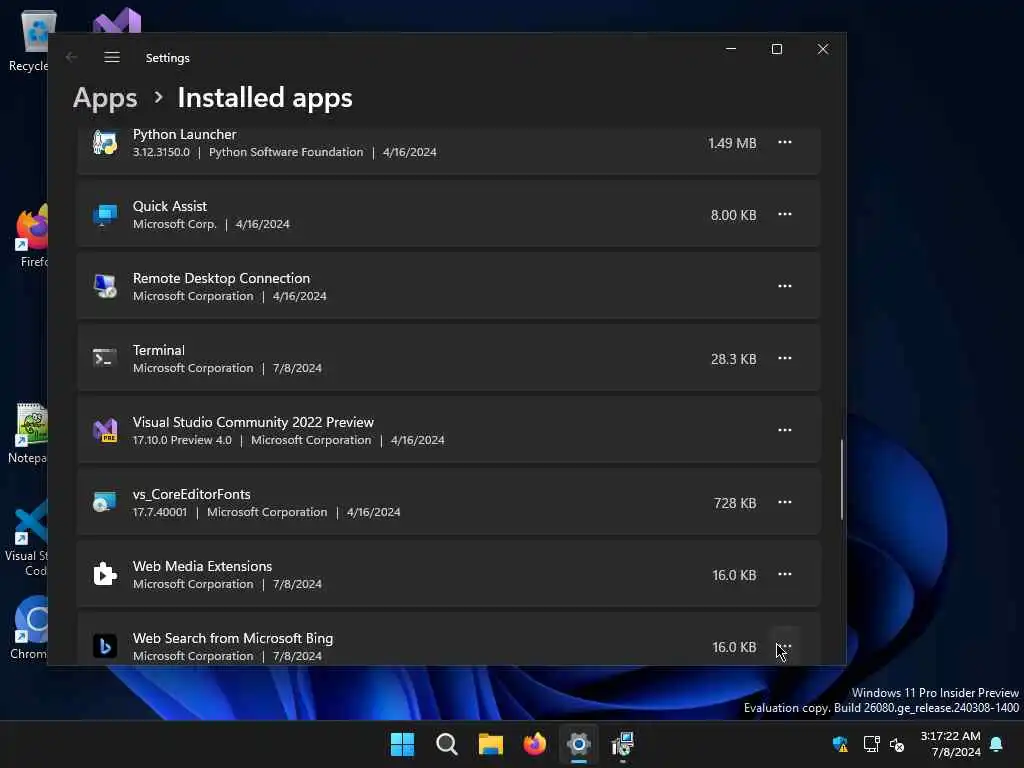Select the Quick Assist app name
The image size is (1024, 768).
170,206
